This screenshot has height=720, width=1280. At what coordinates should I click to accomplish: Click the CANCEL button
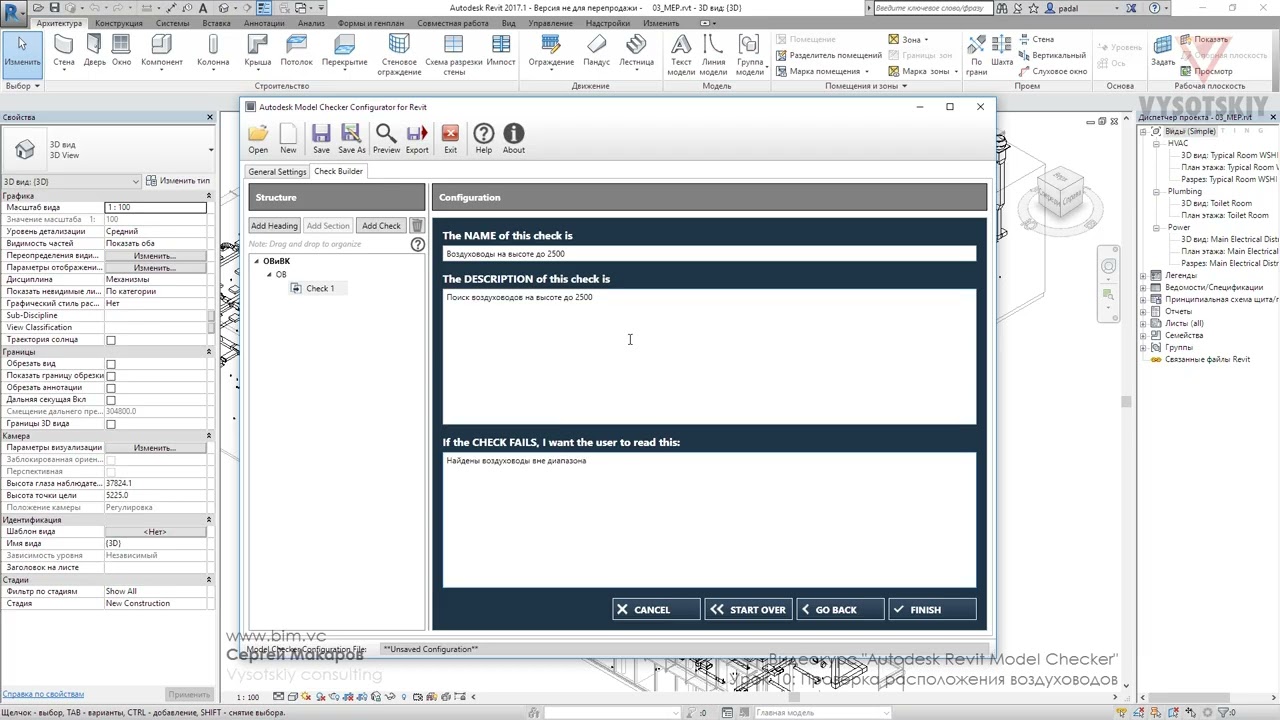(x=656, y=609)
